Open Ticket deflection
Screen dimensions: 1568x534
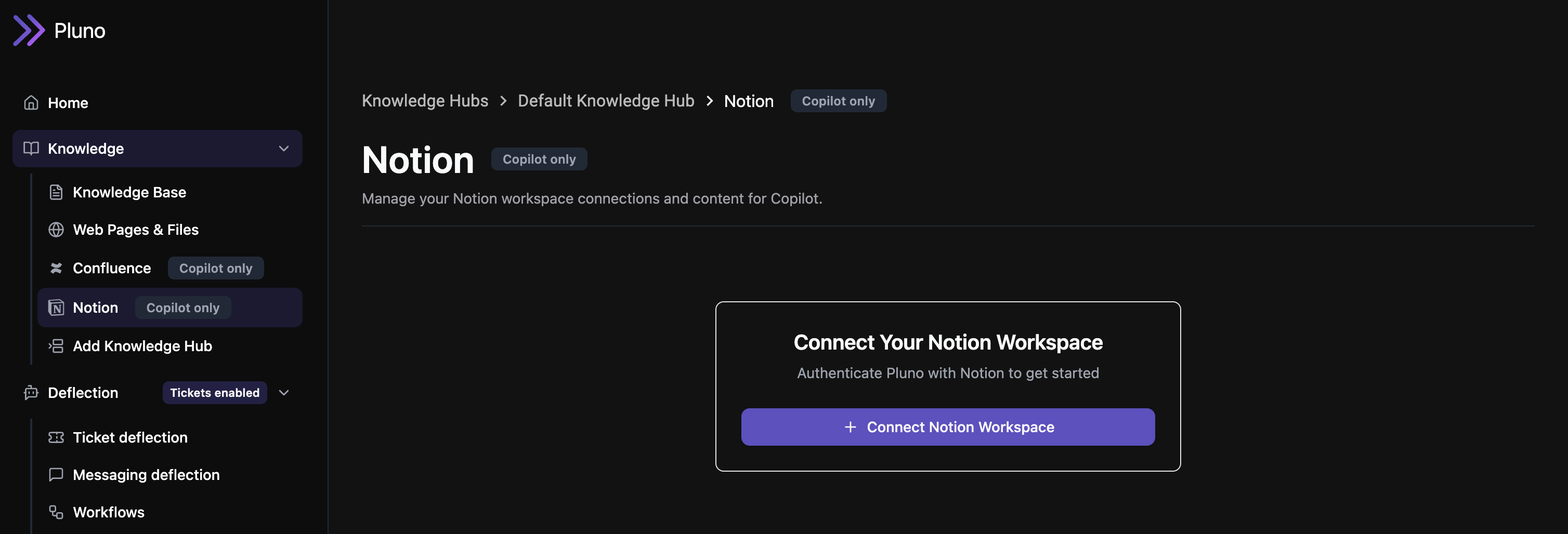coord(169,437)
